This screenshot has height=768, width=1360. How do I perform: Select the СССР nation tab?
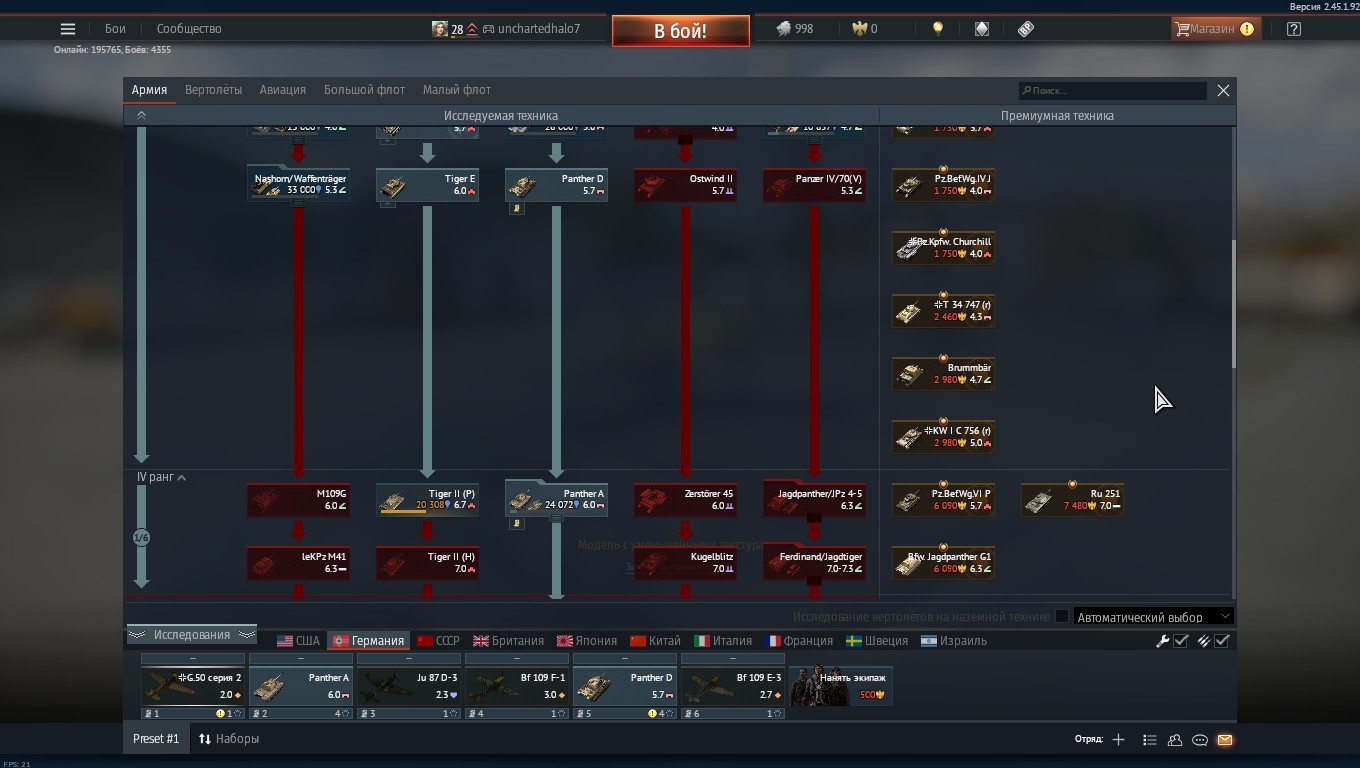point(438,641)
